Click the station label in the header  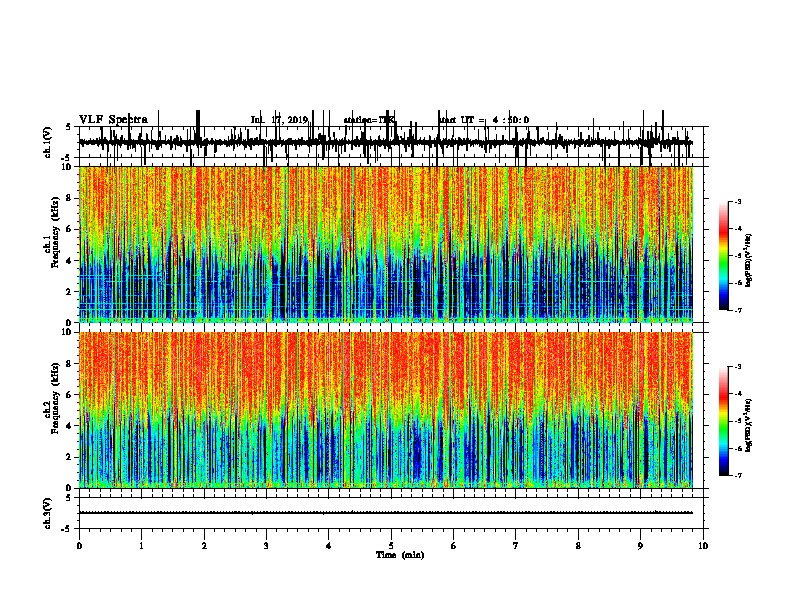click(x=369, y=120)
